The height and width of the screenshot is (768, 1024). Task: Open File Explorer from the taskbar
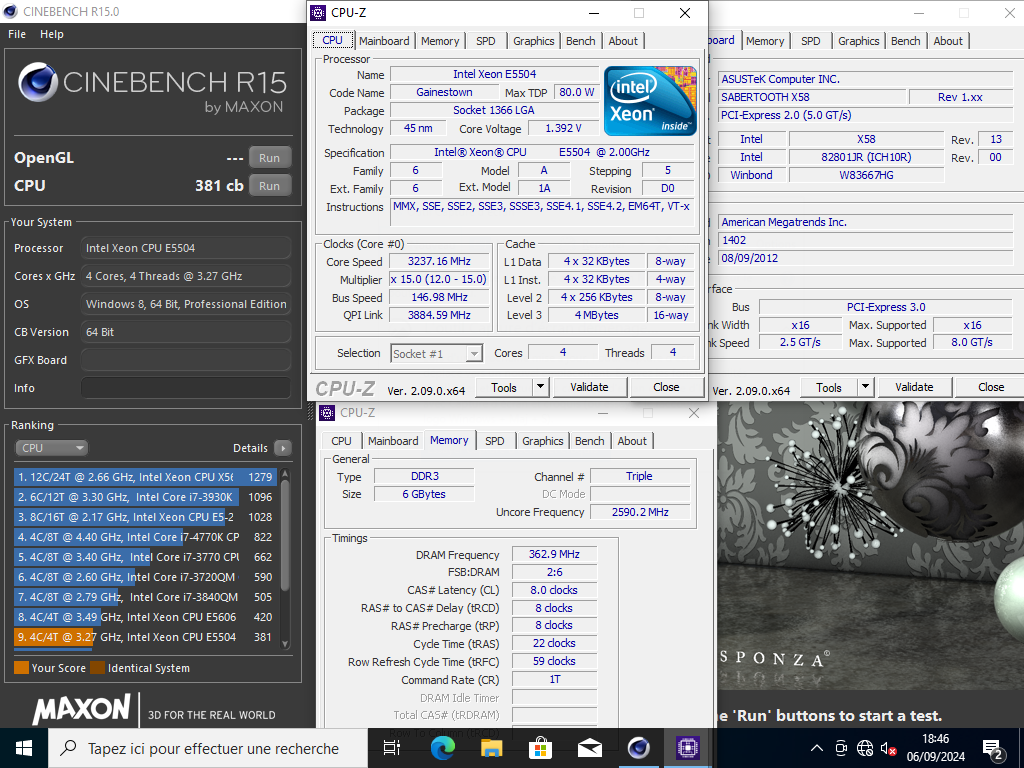point(491,748)
